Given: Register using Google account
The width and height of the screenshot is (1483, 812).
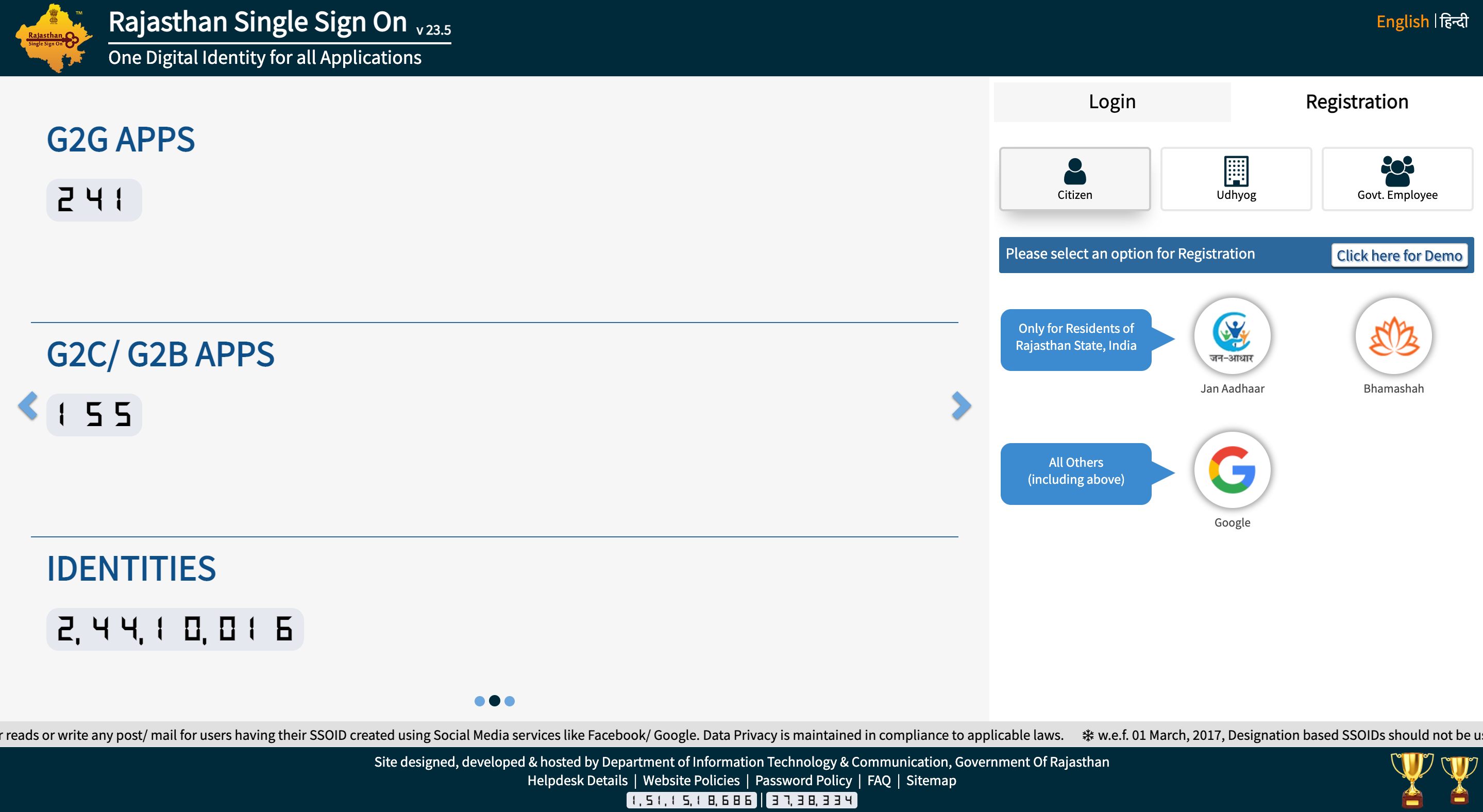Looking at the screenshot, I should click(x=1232, y=470).
